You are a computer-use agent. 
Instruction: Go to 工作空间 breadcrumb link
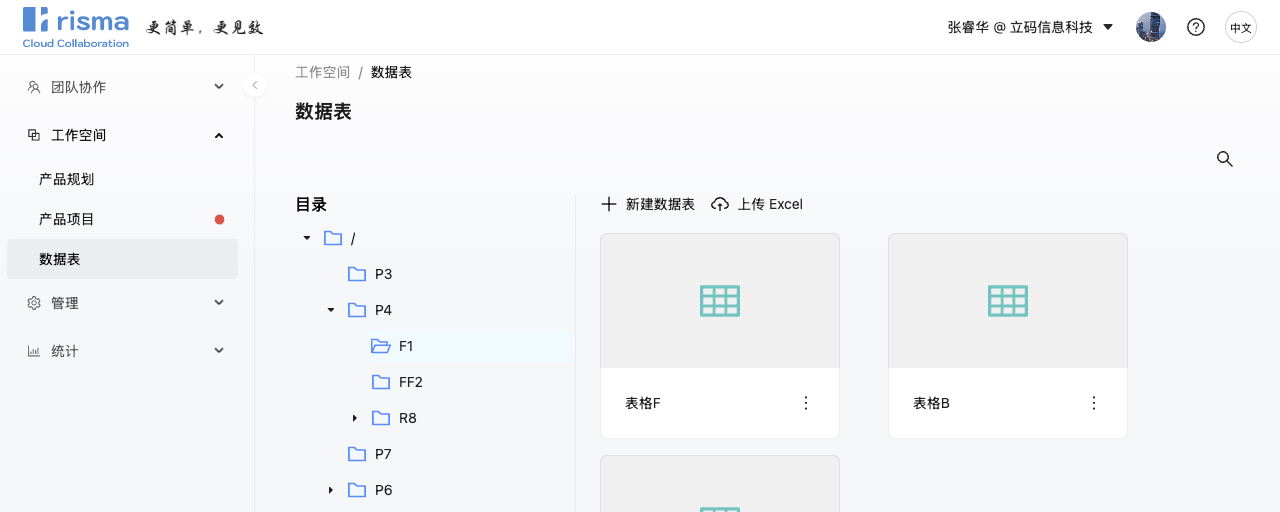point(323,72)
